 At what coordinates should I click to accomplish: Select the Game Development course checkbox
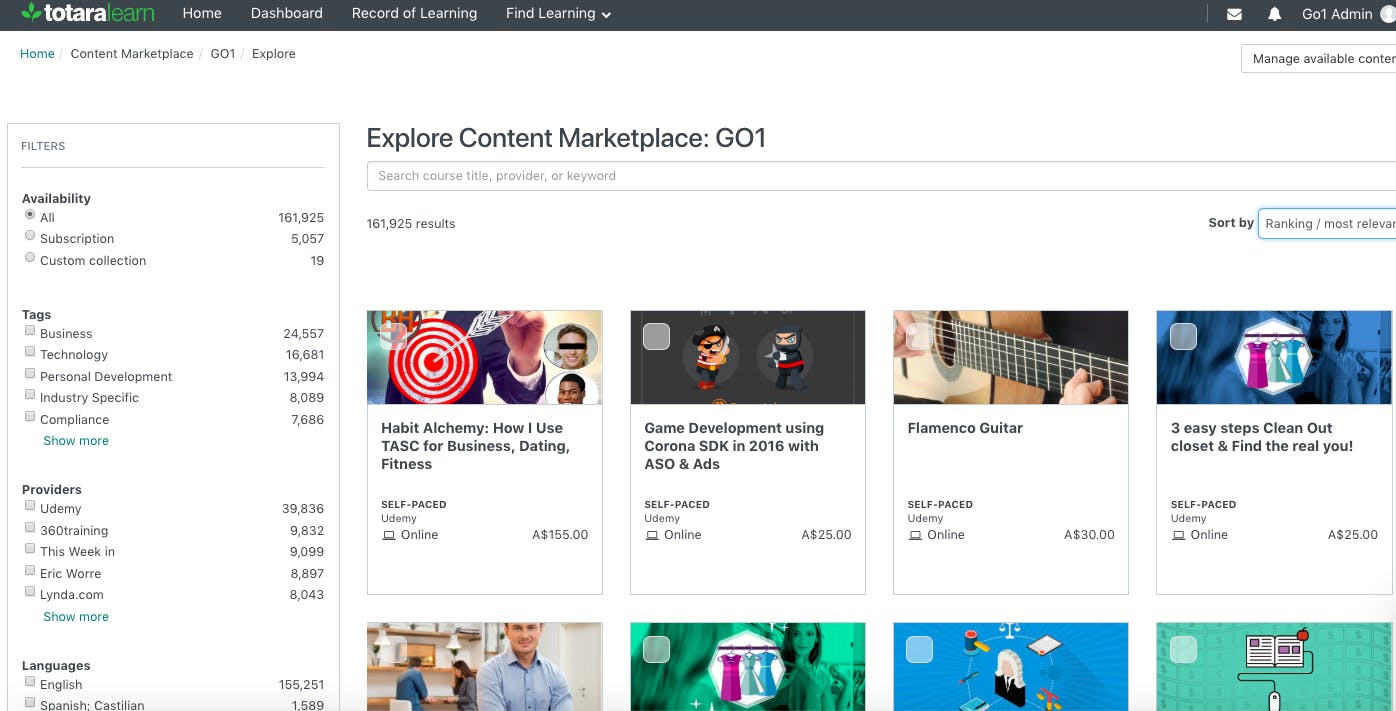pos(656,336)
